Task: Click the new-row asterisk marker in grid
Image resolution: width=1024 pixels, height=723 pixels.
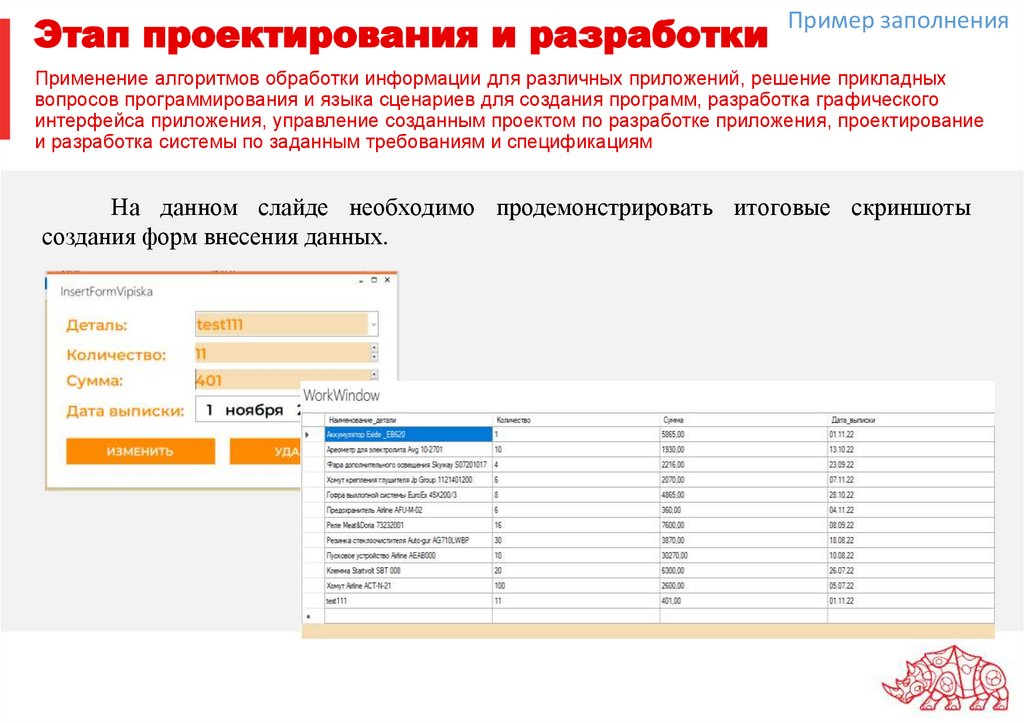Action: pyautogui.click(x=309, y=616)
